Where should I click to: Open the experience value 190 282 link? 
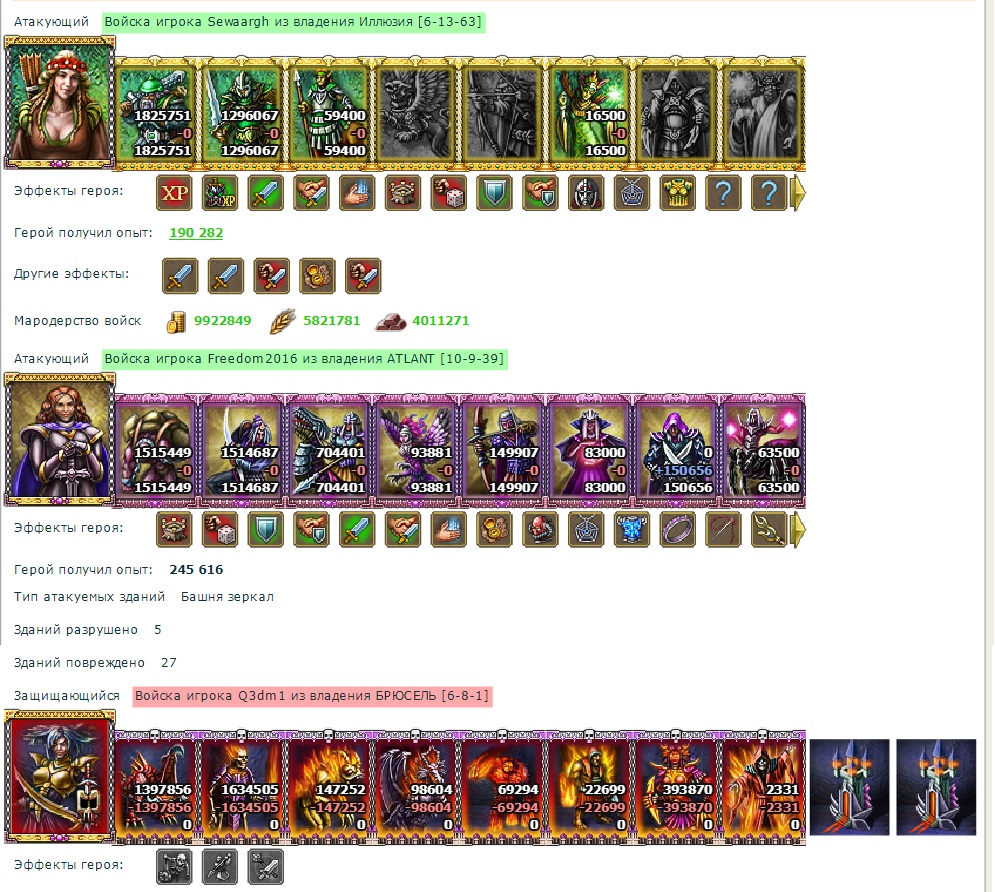click(x=196, y=233)
